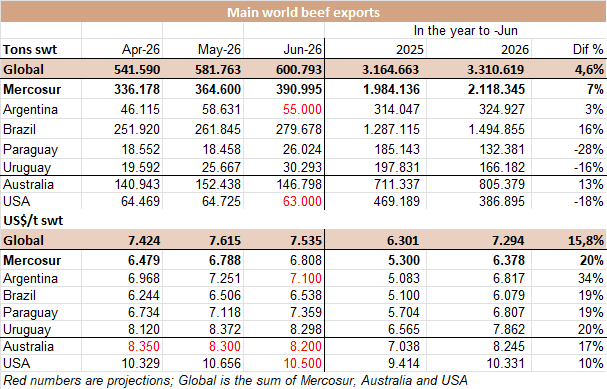The width and height of the screenshot is (607, 389).
Task: Select USA tons difference -18%
Action: (589, 201)
